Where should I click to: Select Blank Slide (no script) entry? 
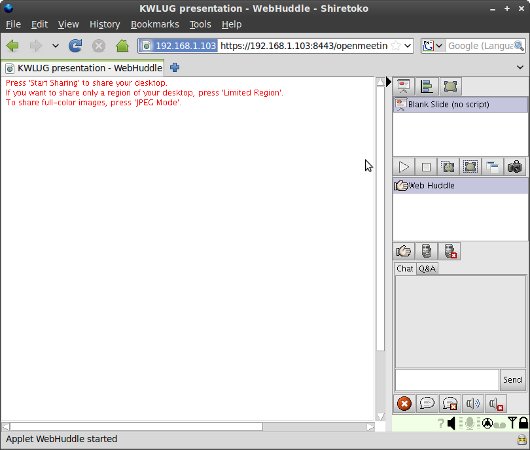(x=460, y=104)
